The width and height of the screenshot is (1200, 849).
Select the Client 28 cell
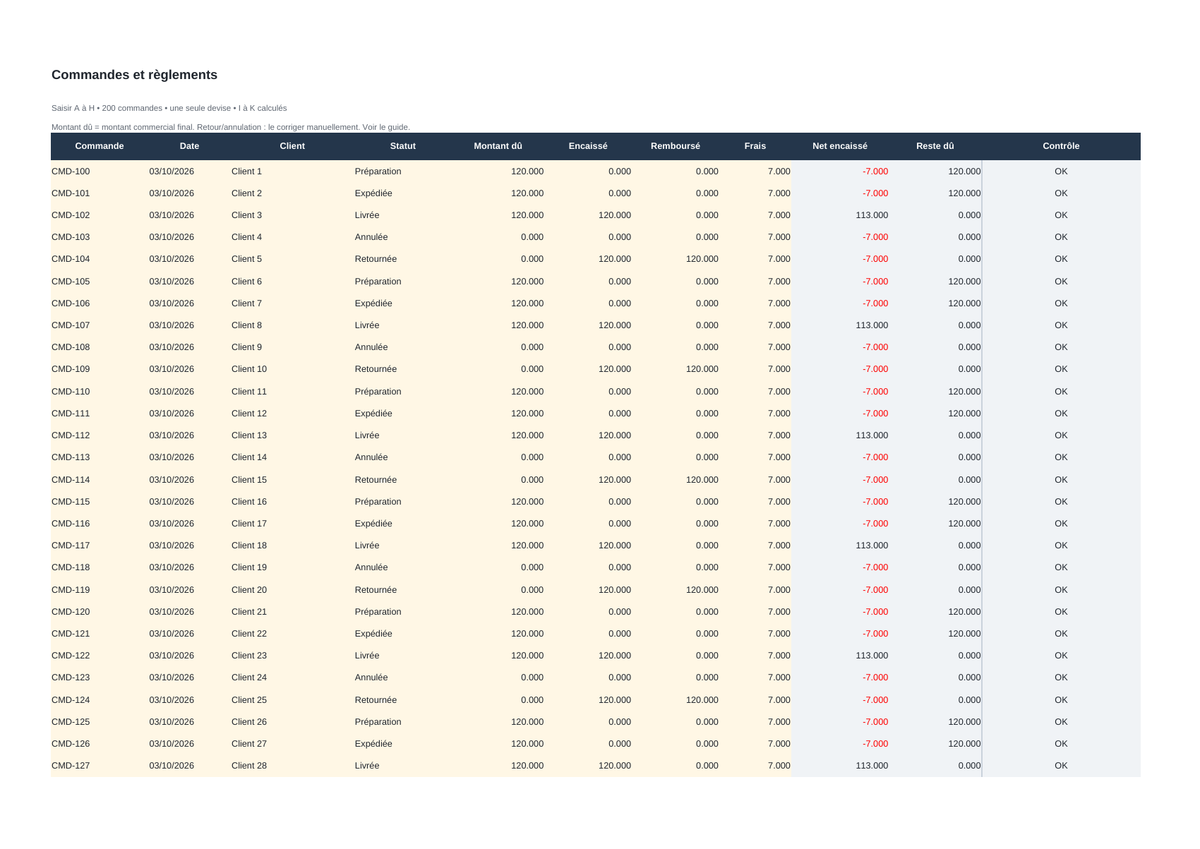[292, 766]
